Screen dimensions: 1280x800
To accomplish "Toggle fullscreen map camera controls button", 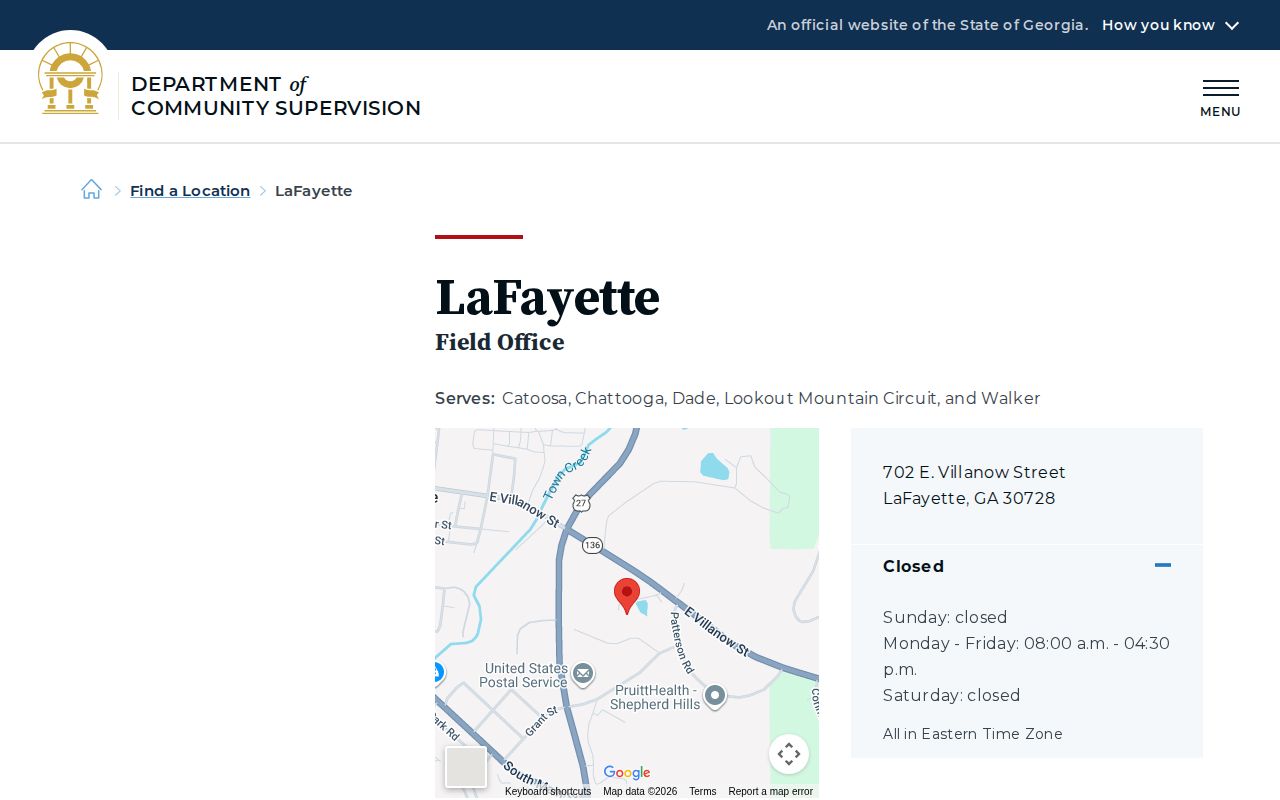I will (789, 754).
